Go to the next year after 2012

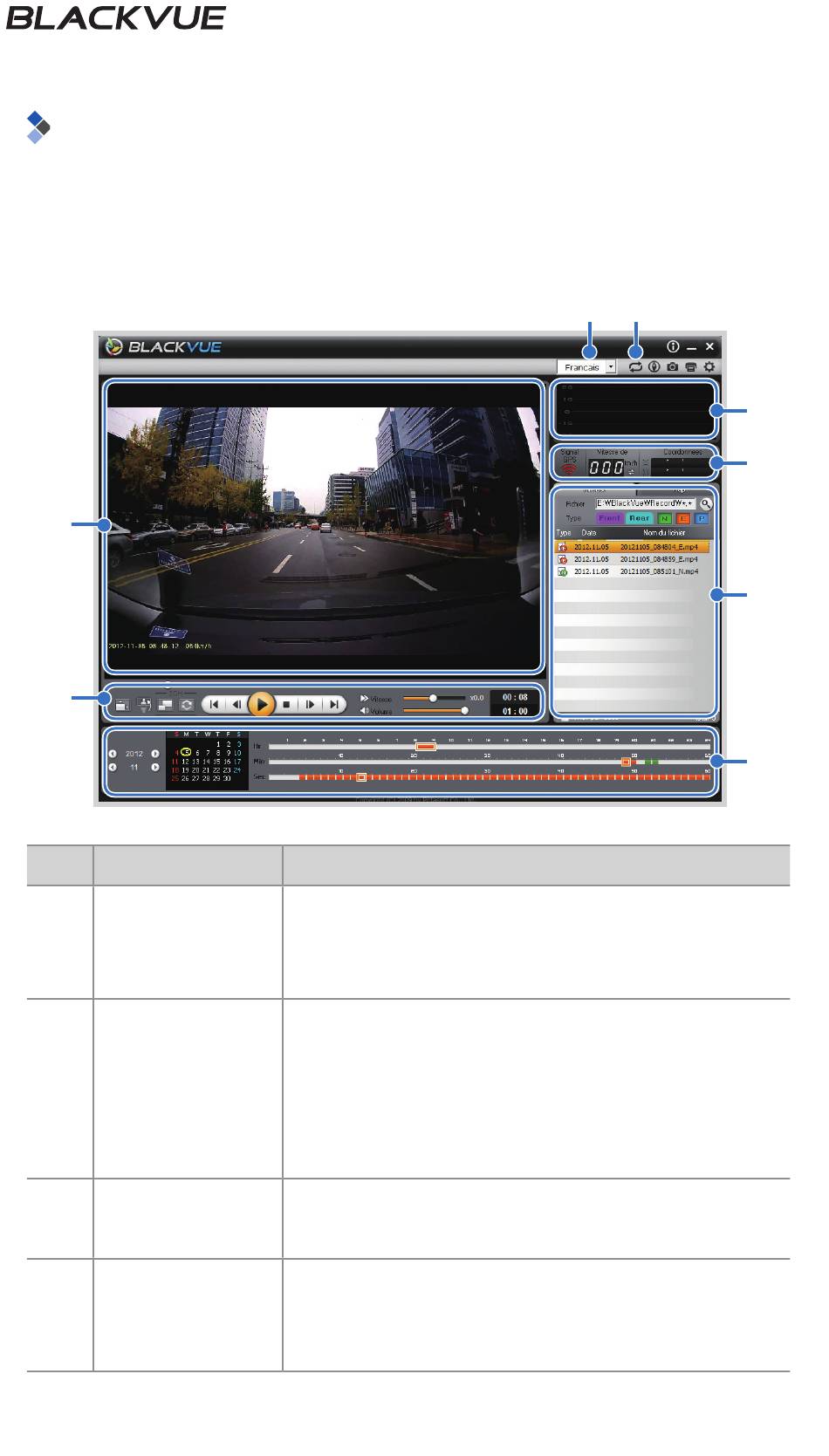click(x=155, y=753)
